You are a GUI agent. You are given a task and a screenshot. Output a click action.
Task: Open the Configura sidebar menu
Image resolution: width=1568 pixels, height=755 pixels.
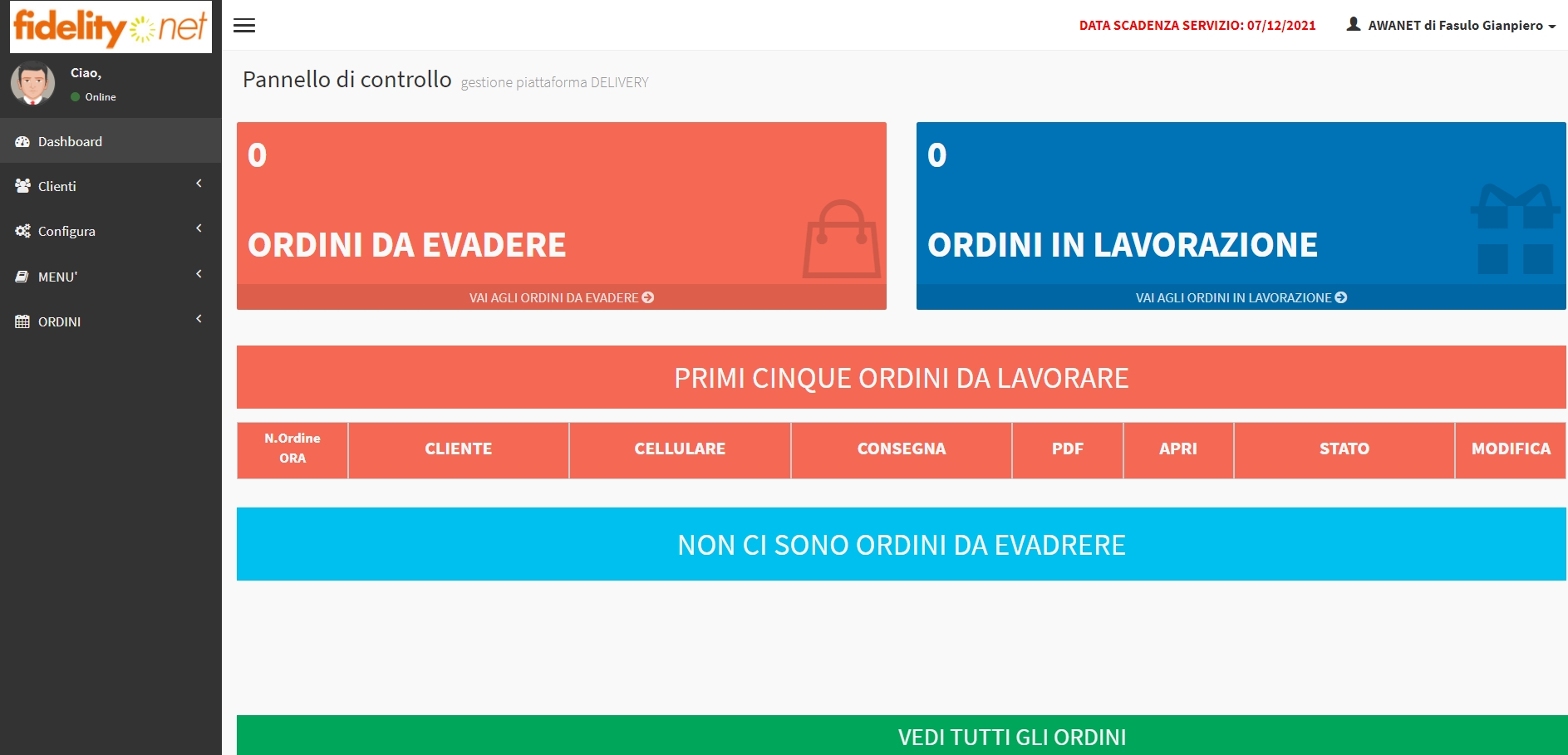coord(111,231)
